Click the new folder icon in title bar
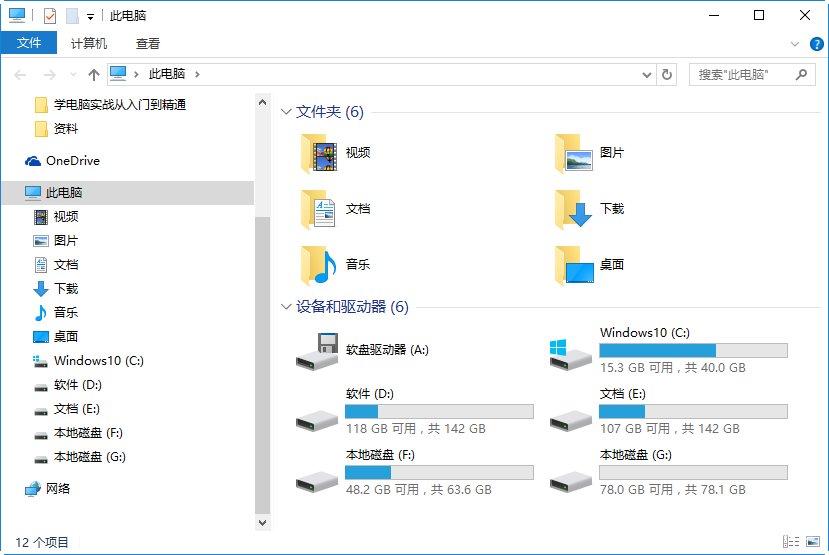Viewport: 829px width, 555px height. (72, 16)
